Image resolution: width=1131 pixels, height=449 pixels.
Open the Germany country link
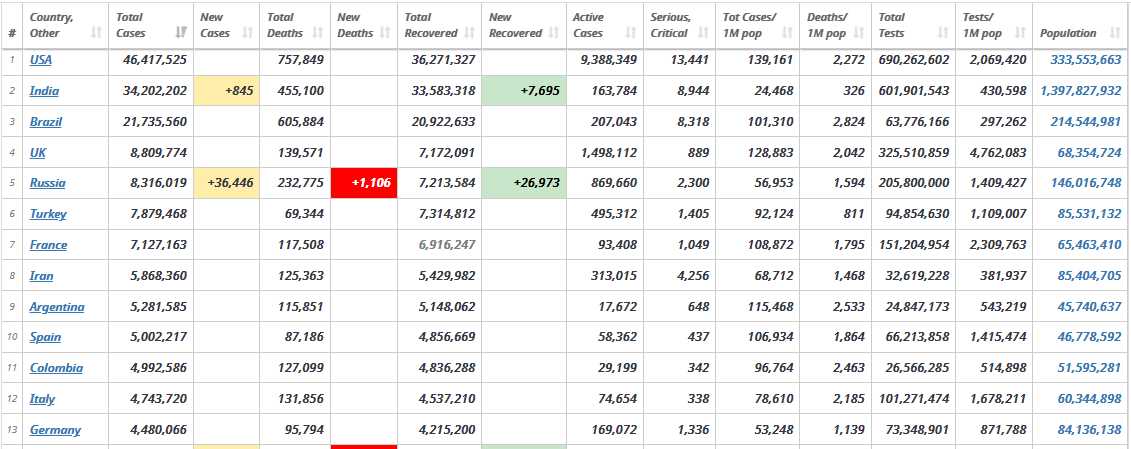[55, 430]
